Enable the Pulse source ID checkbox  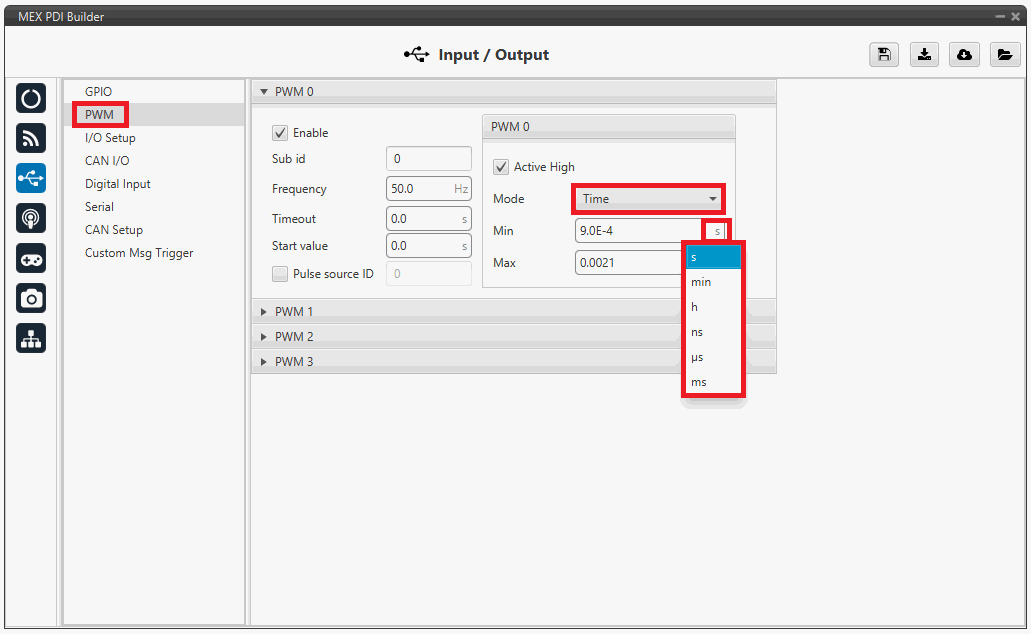click(x=280, y=274)
